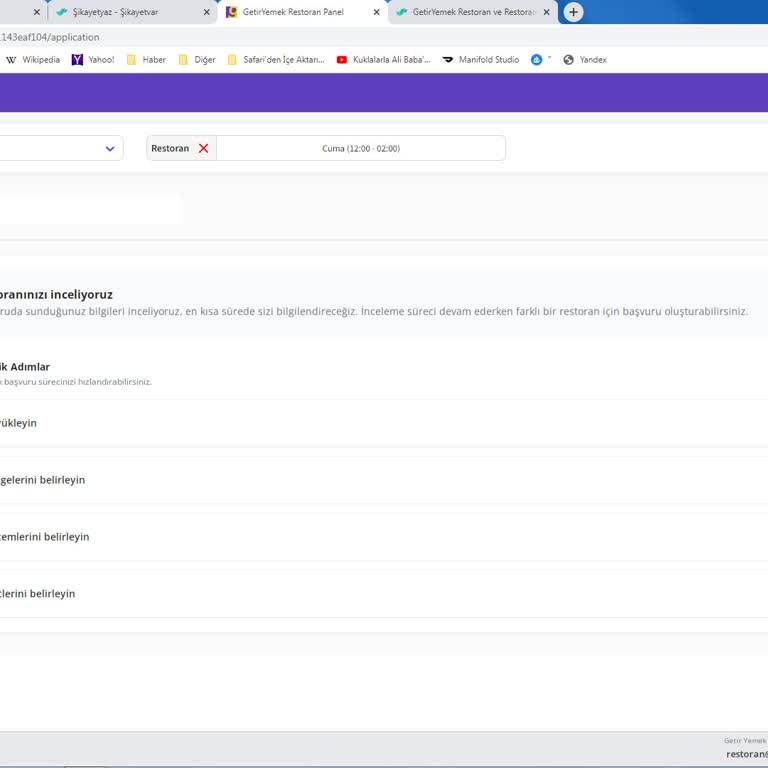This screenshot has width=768, height=768.
Task: Remove the Restoran tag with red X
Action: (204, 148)
